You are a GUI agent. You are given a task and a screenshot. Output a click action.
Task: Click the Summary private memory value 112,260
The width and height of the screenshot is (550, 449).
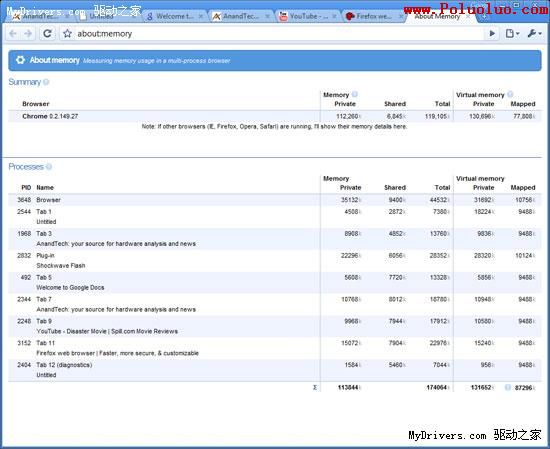pyautogui.click(x=348, y=116)
